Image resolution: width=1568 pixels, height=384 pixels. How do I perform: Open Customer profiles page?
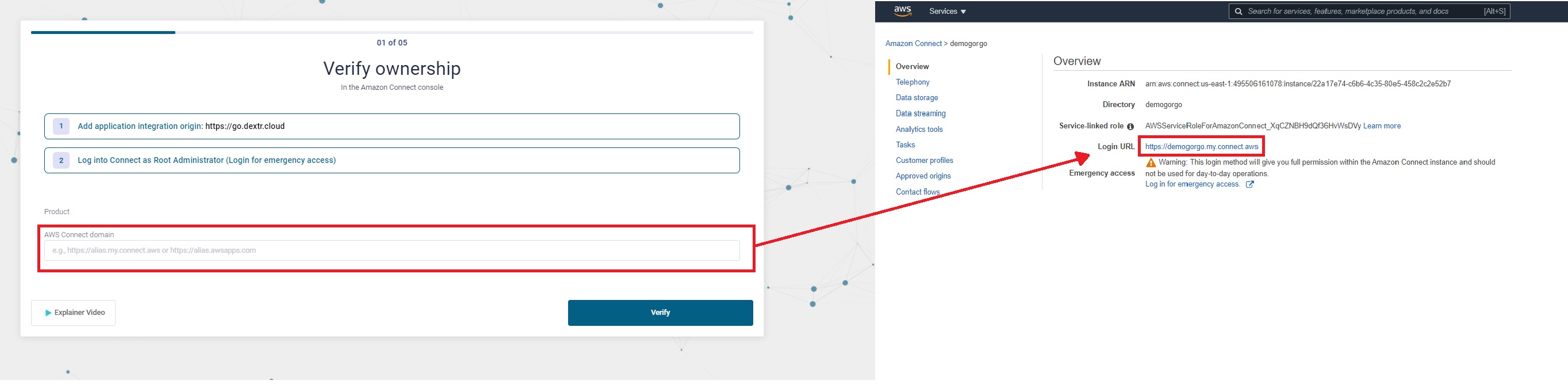tap(924, 160)
